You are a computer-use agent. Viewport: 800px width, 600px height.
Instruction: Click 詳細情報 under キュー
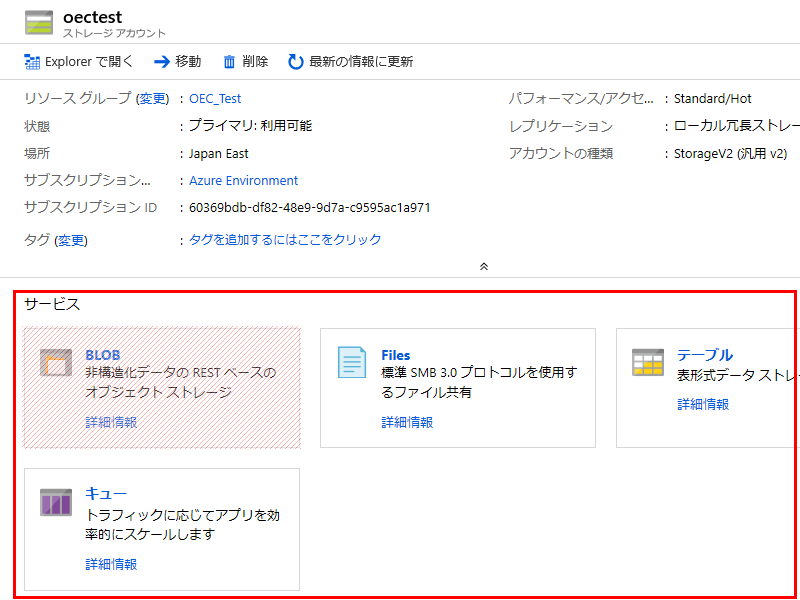pyautogui.click(x=111, y=564)
